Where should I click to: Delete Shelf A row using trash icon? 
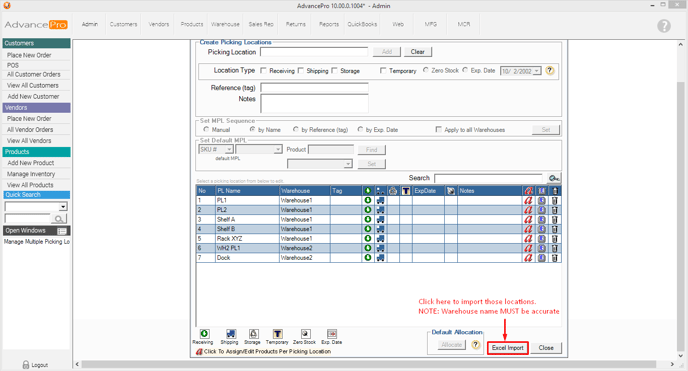(x=555, y=220)
